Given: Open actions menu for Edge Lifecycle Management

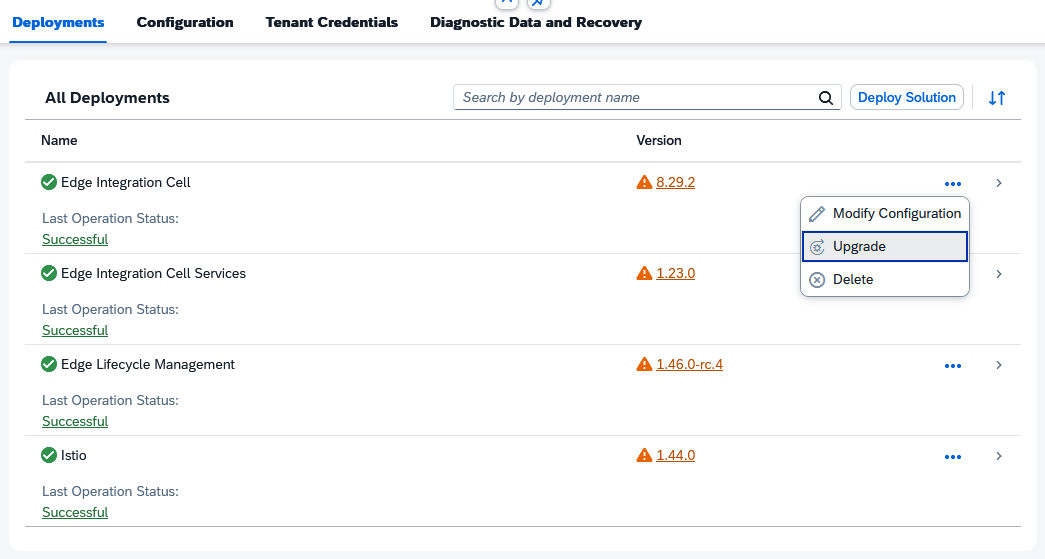Looking at the screenshot, I should [x=952, y=366].
